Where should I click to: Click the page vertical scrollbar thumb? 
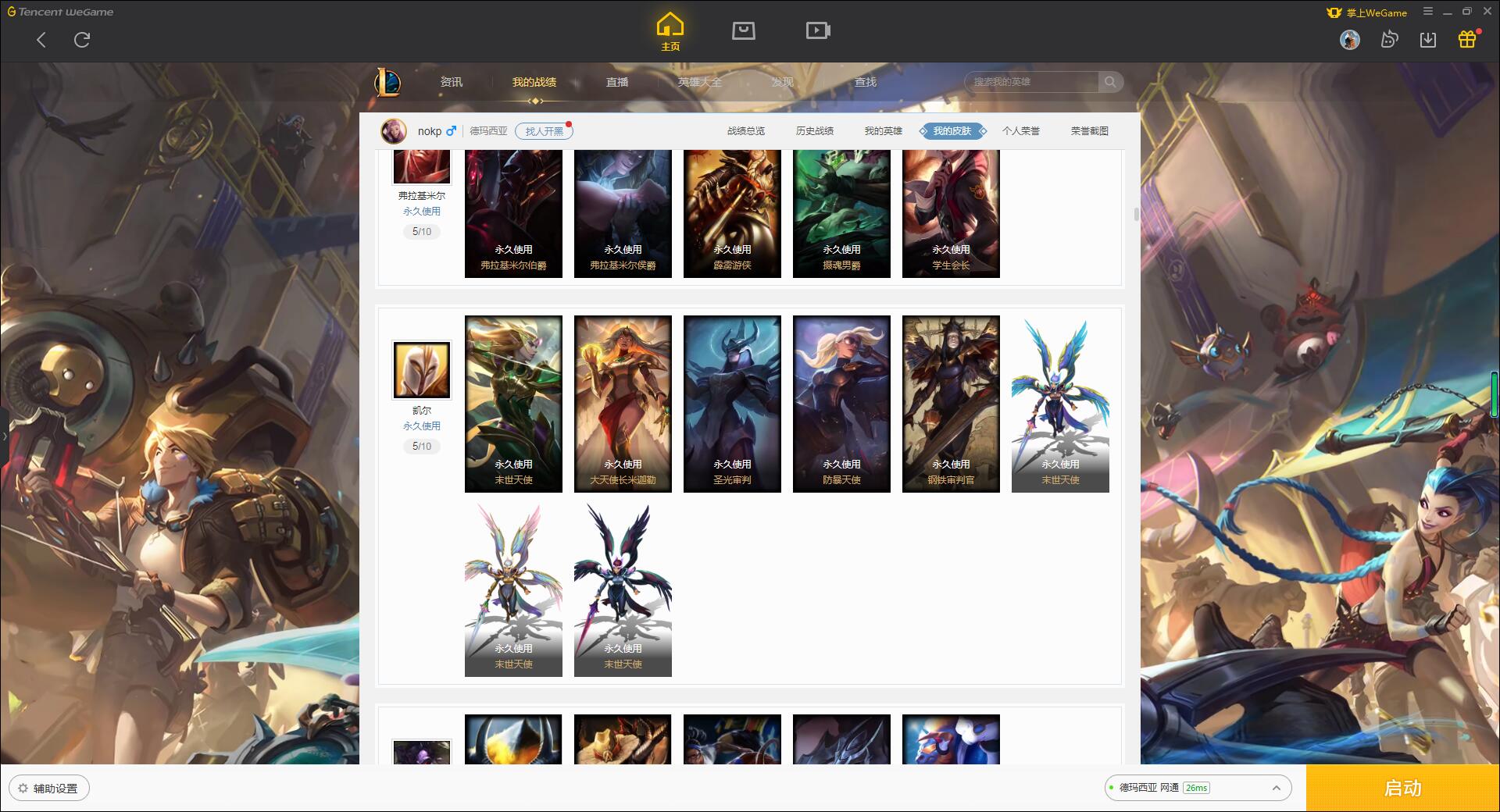[1136, 214]
